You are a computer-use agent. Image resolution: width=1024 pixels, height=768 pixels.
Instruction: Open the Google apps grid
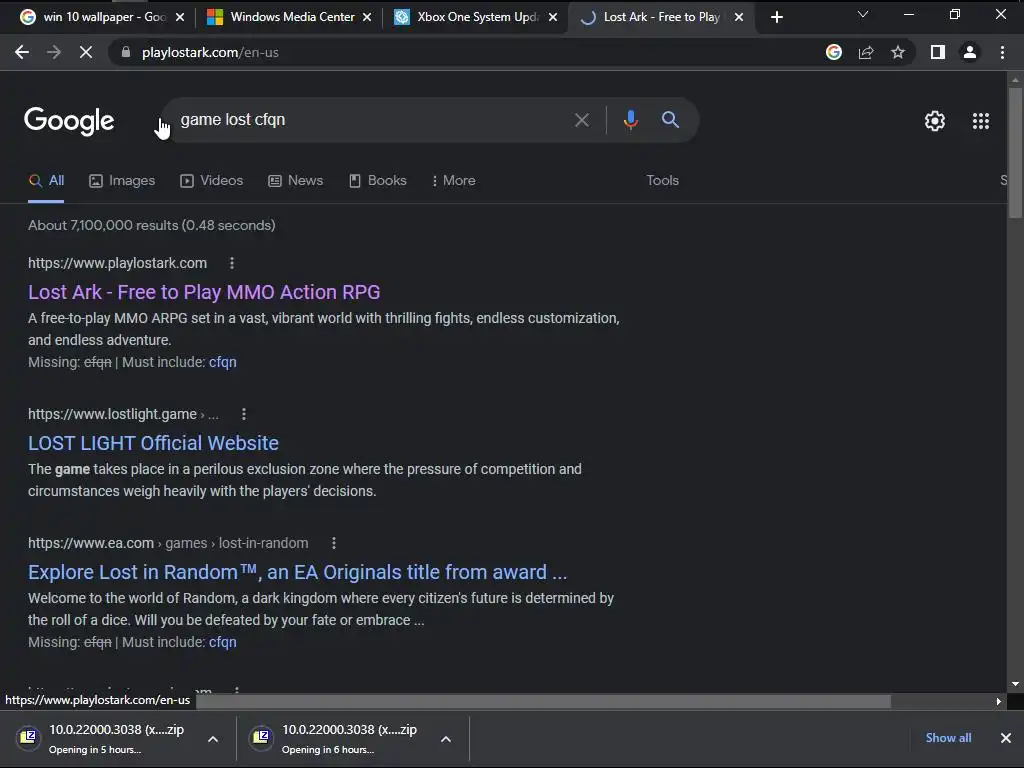(x=981, y=121)
